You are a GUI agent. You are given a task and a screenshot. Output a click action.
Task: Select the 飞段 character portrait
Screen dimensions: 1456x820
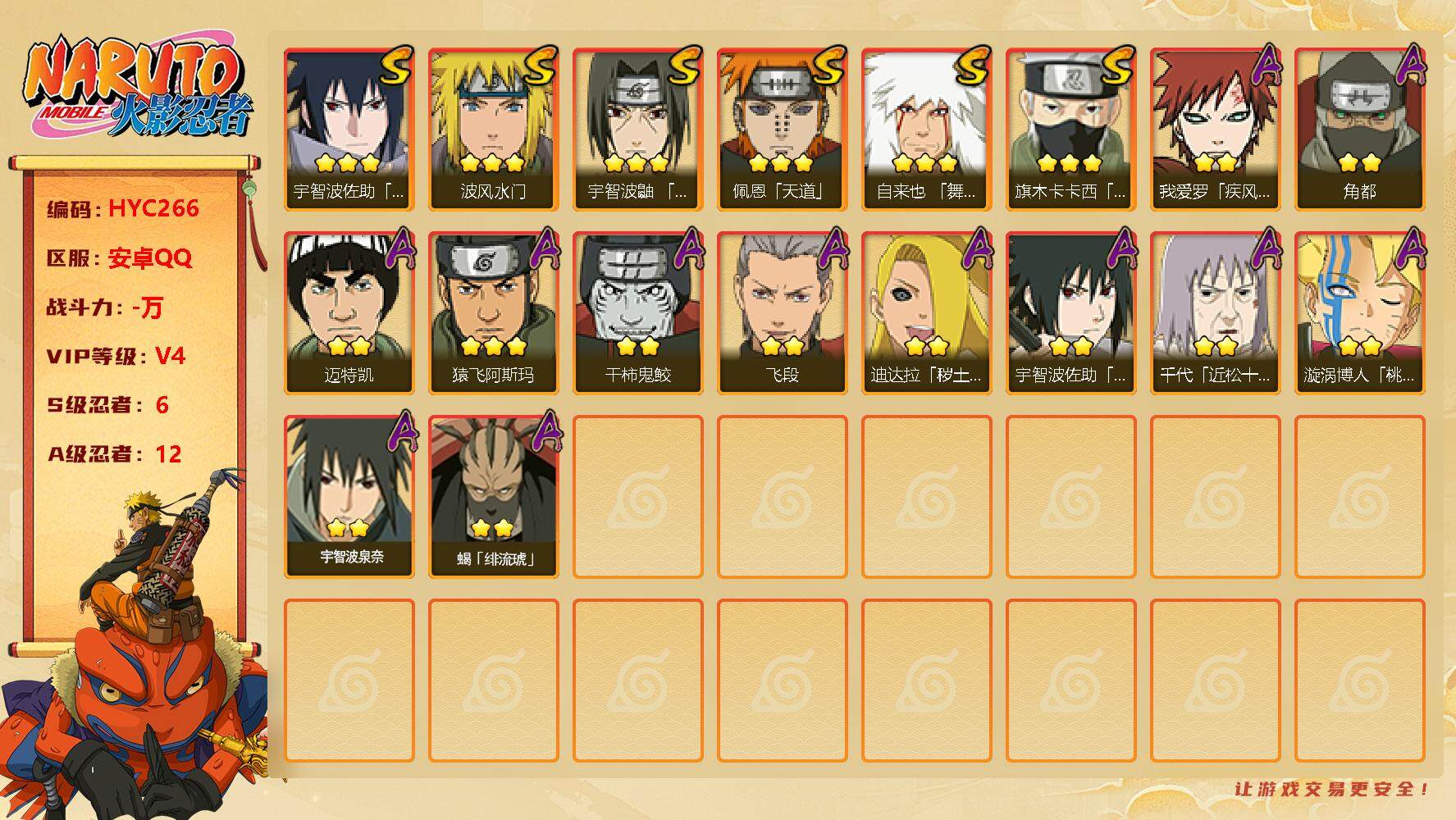coord(782,313)
